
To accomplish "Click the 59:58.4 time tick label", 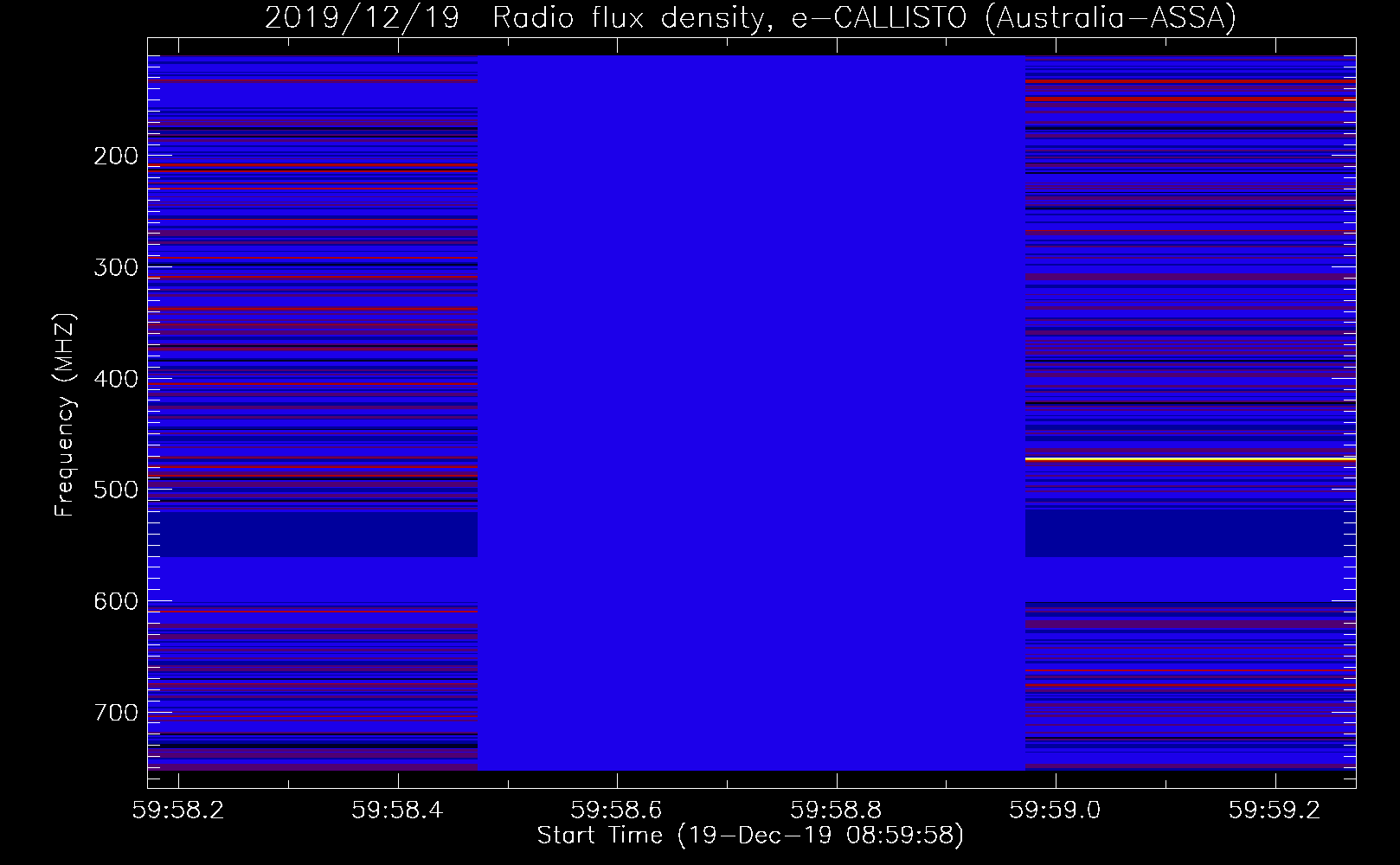I will point(398,810).
